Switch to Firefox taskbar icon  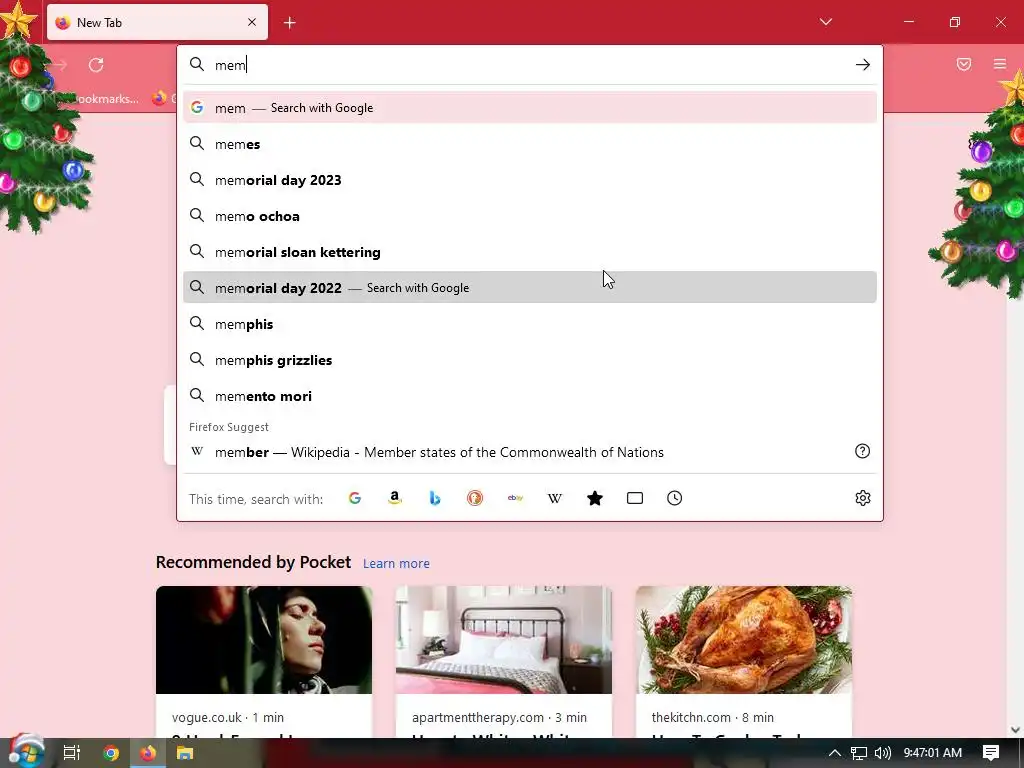click(148, 753)
